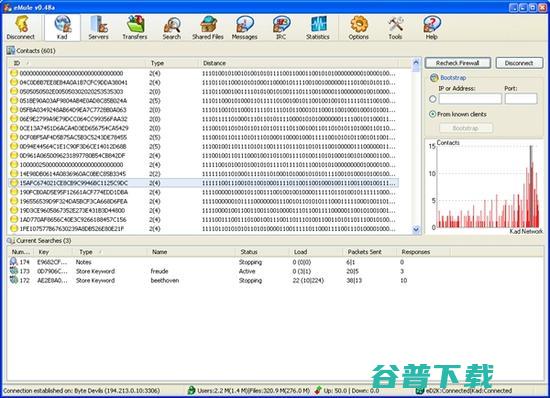Sort contacts by Distance column header
This screenshot has height=398, width=550.
pyautogui.click(x=300, y=63)
